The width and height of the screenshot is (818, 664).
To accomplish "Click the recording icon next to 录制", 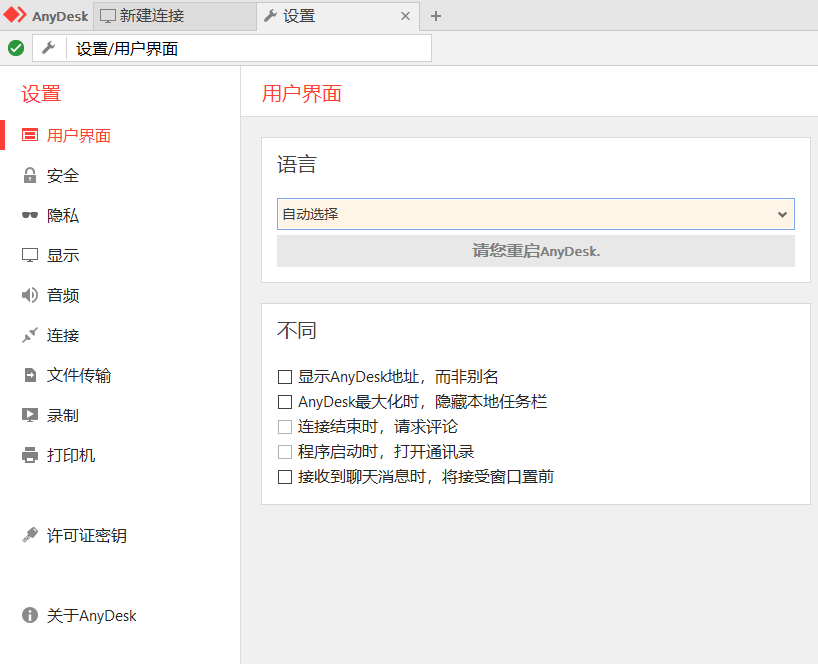I will (30, 415).
